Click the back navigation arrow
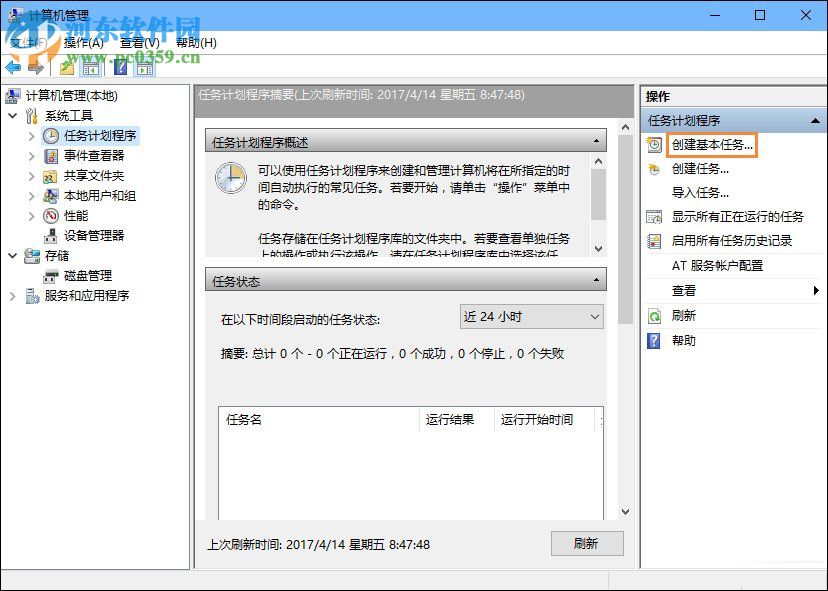 [11, 67]
